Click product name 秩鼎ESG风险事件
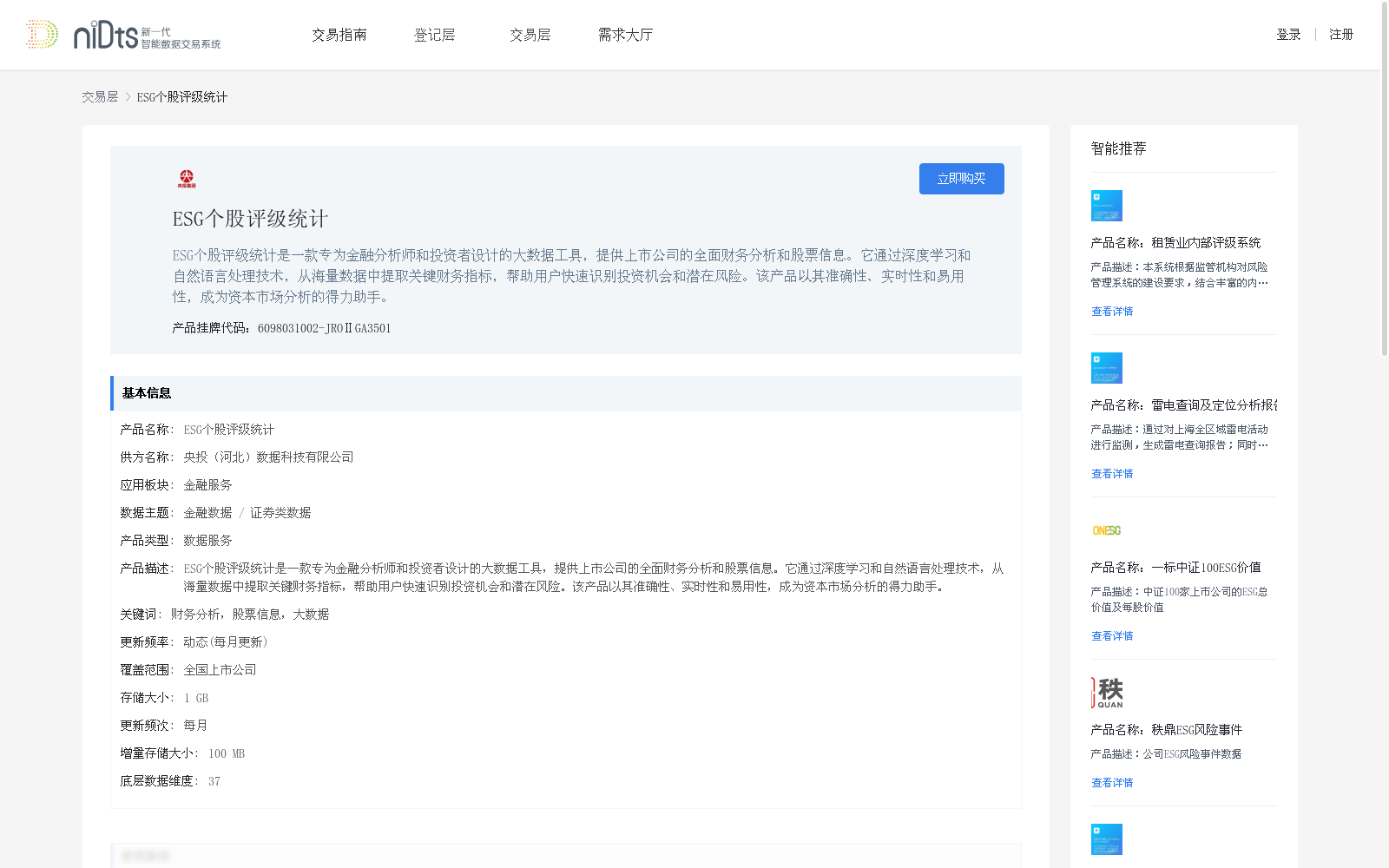This screenshot has width=1389, height=868. pyautogui.click(x=1196, y=730)
